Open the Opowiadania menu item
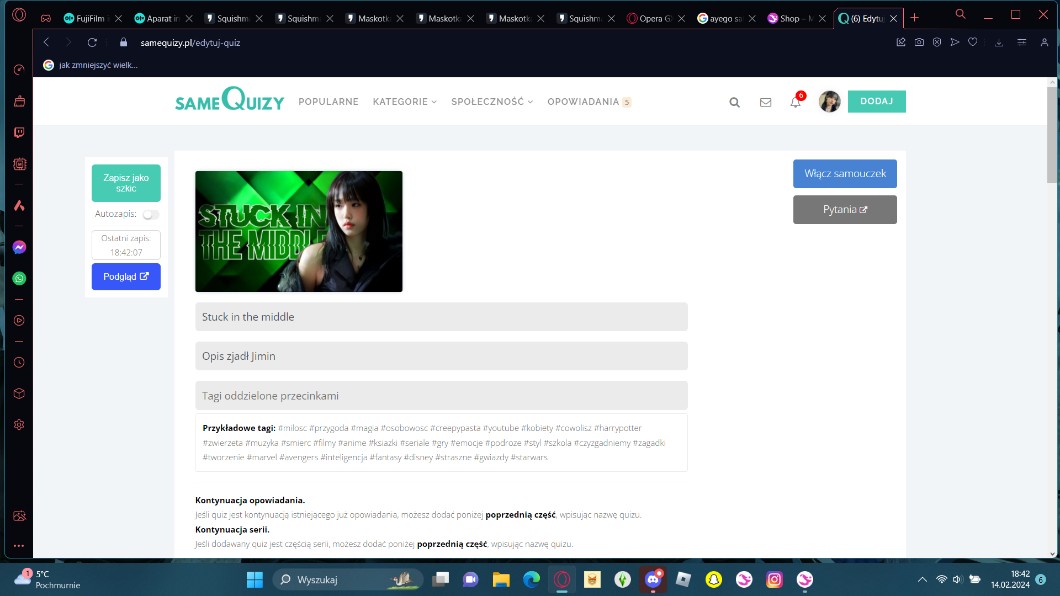This screenshot has width=1060, height=596. pos(588,102)
